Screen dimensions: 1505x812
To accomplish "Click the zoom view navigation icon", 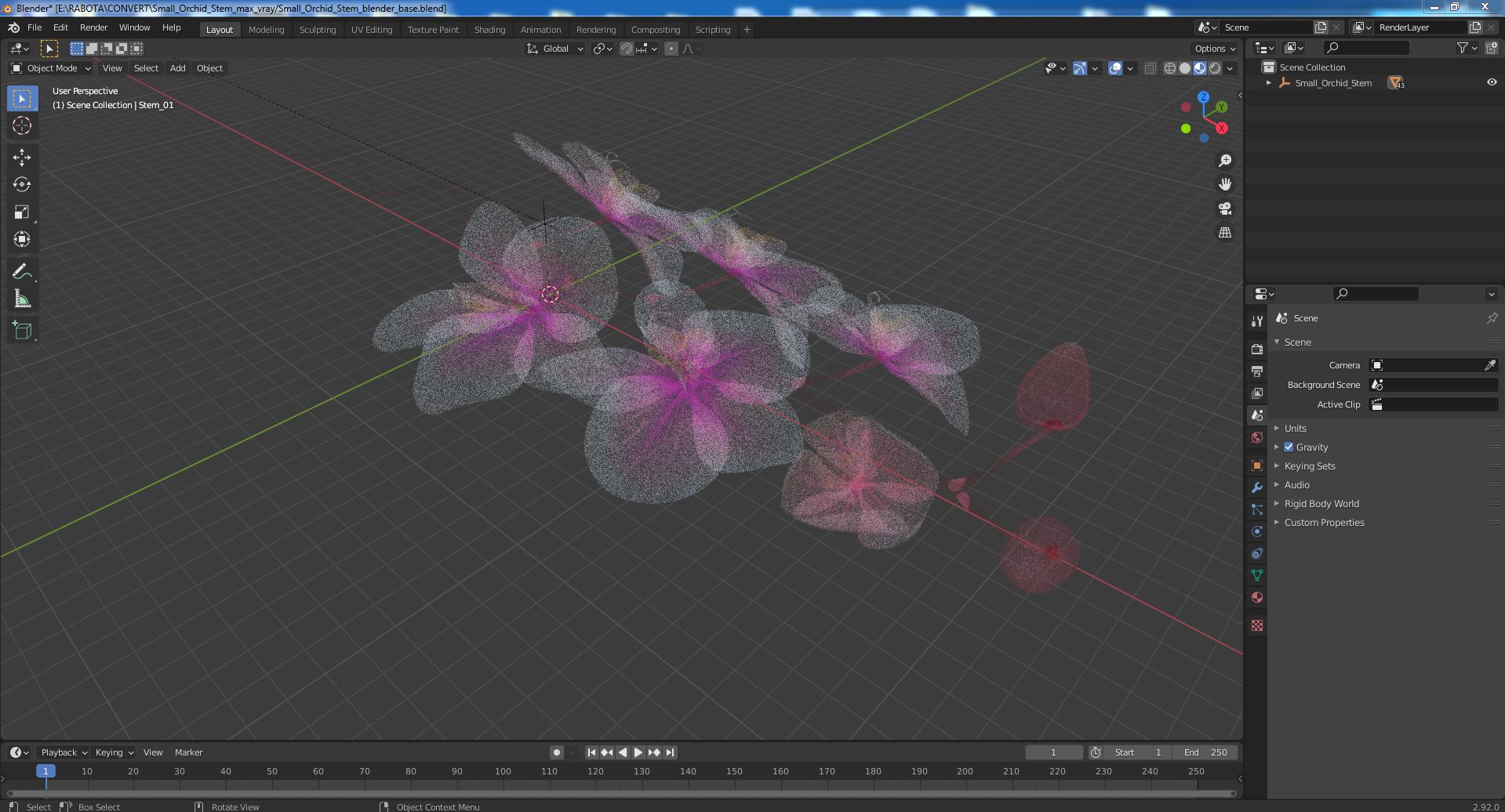I will 1225,161.
